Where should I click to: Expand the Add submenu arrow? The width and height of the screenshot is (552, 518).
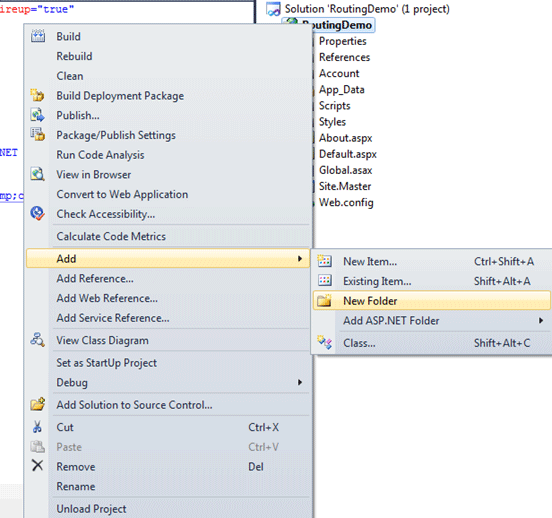[x=300, y=258]
